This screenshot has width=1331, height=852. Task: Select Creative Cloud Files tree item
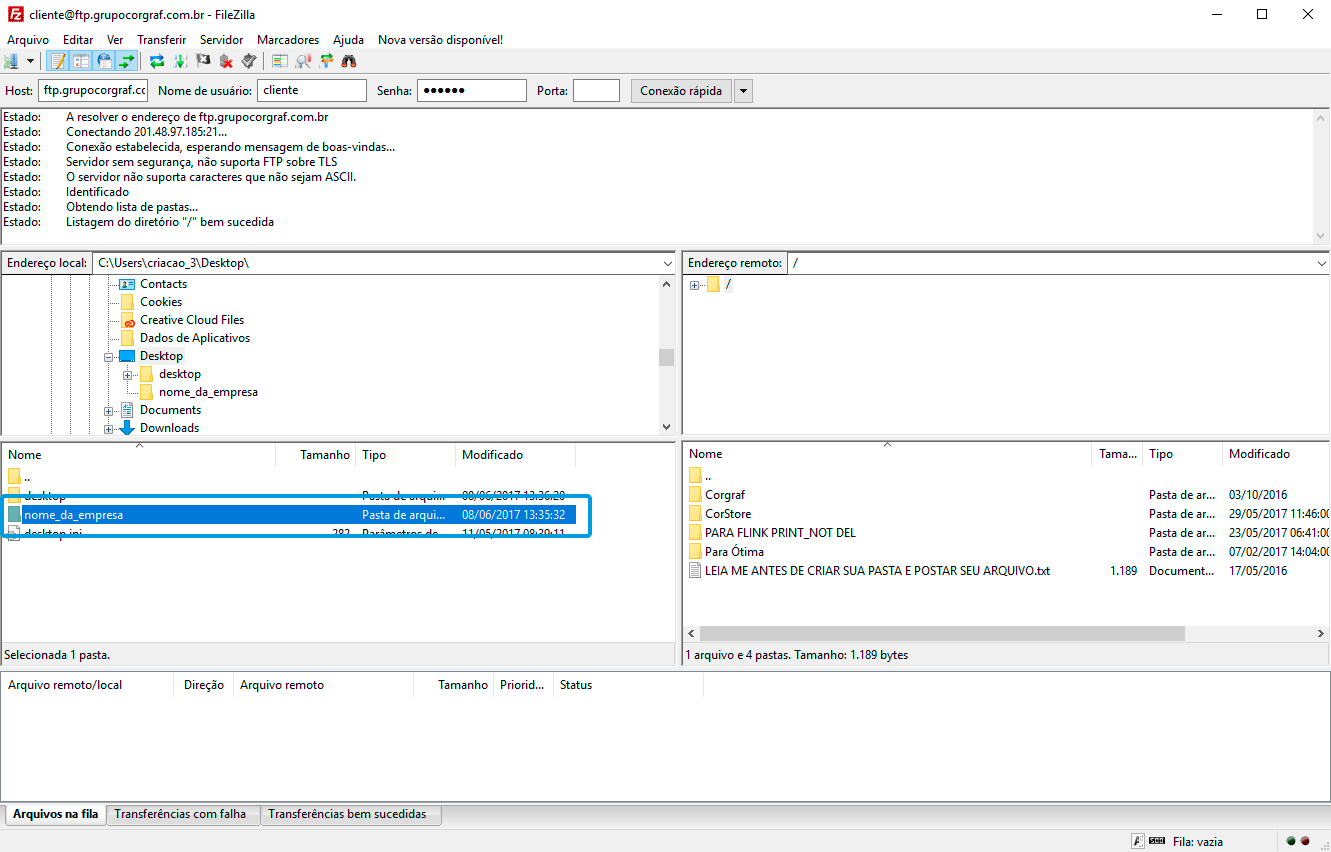191,320
